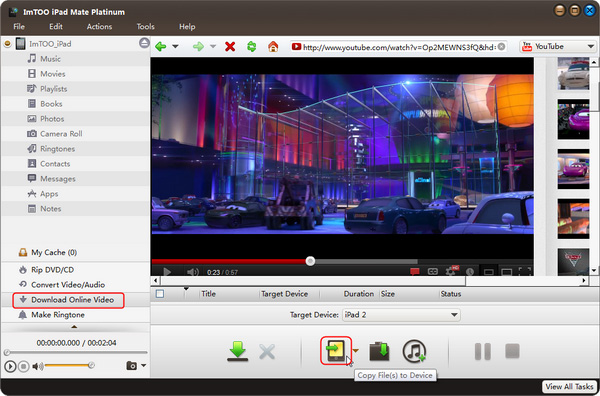Click Copy File(s) to Device icon
The width and height of the screenshot is (600, 396).
(336, 351)
